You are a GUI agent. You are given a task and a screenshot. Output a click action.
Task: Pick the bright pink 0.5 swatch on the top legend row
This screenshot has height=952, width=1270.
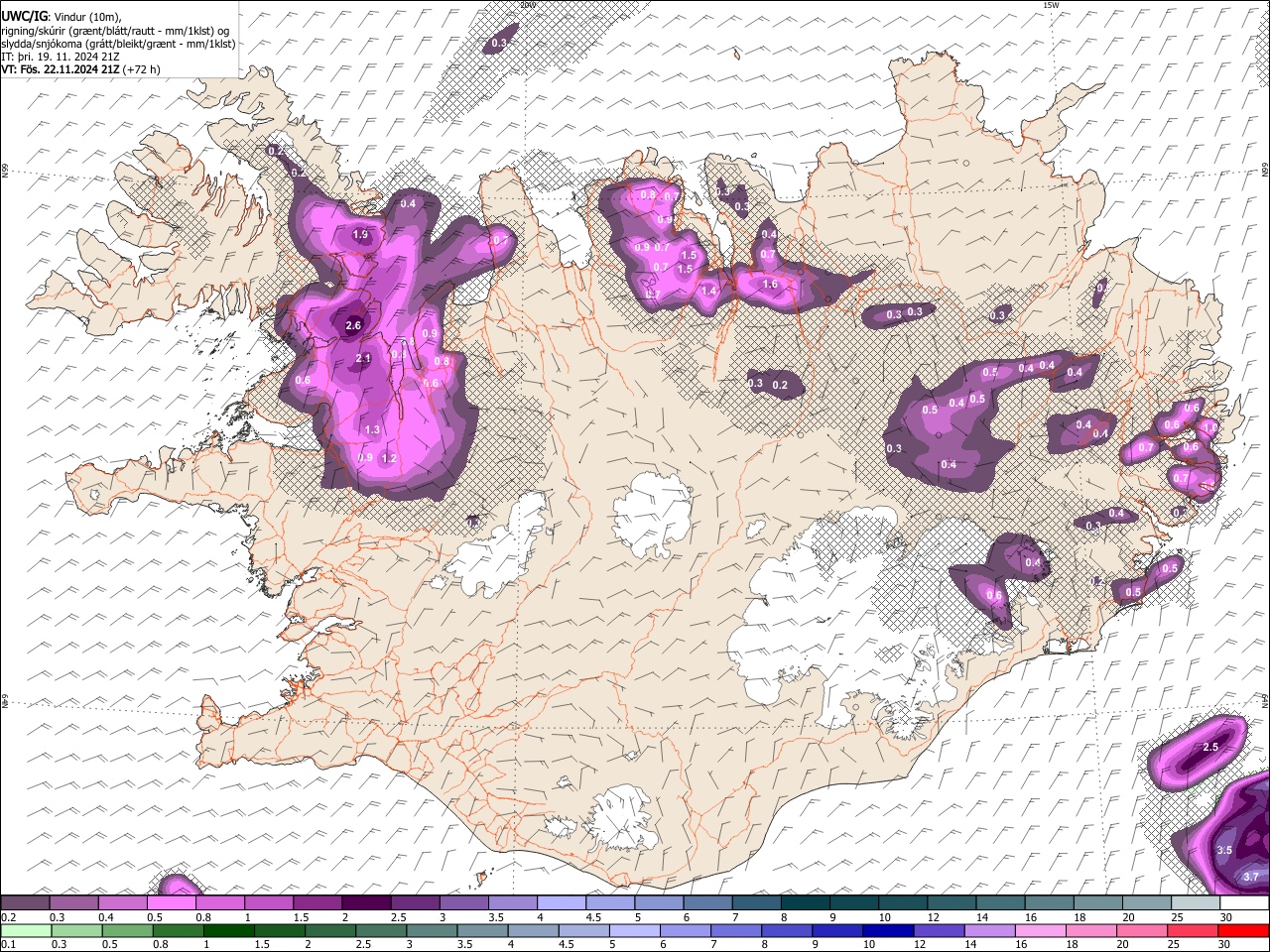coord(171,903)
